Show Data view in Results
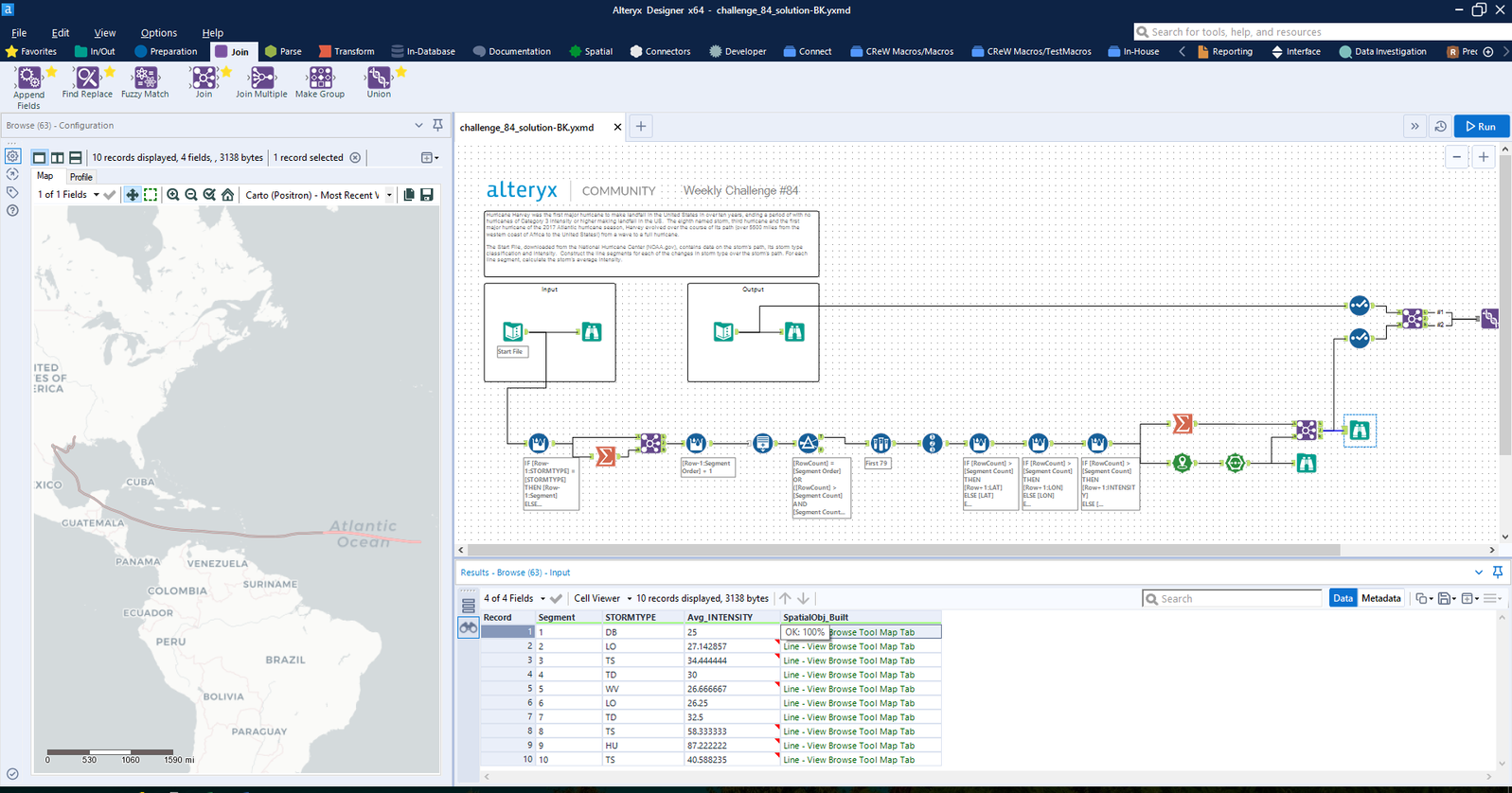The image size is (1512, 793). coord(1343,598)
